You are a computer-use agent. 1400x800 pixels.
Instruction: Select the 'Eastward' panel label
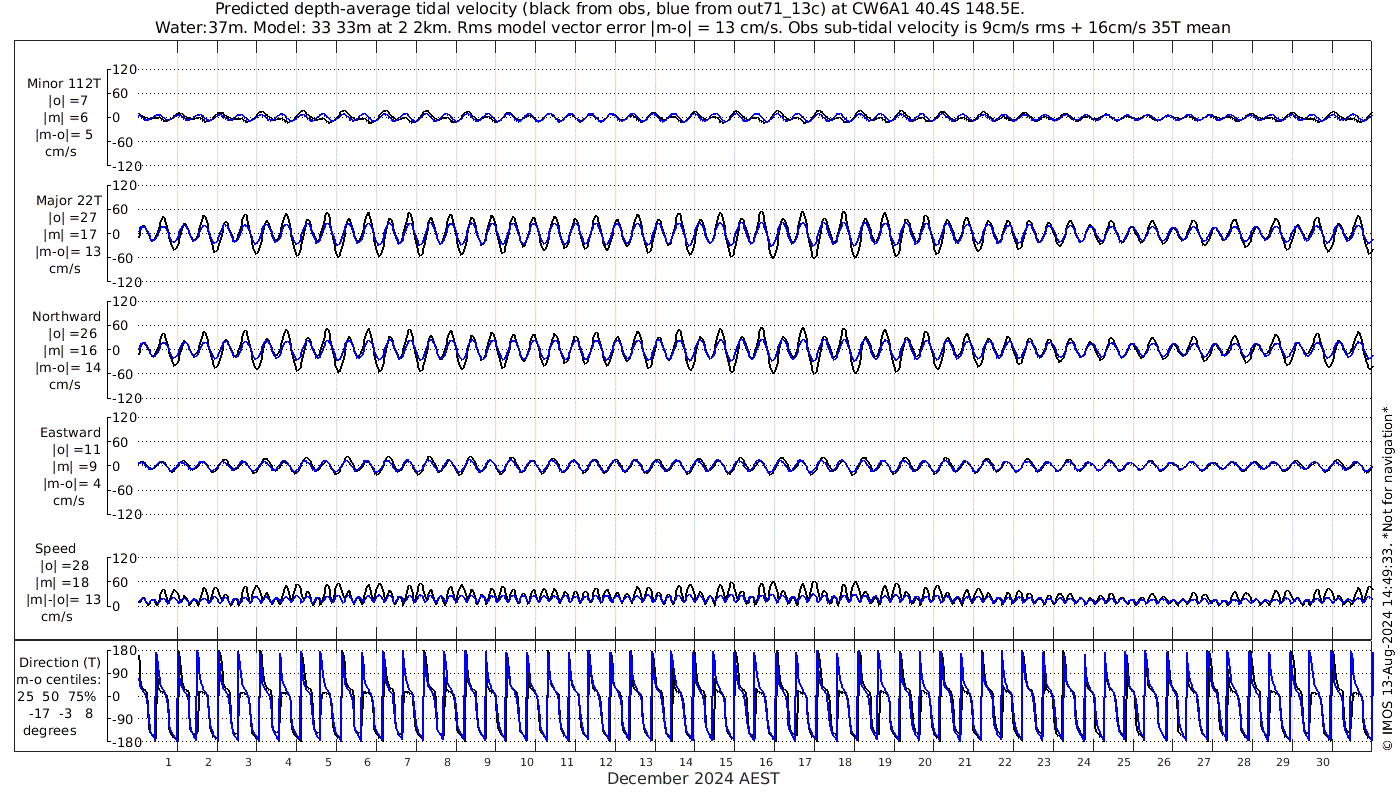(70, 433)
